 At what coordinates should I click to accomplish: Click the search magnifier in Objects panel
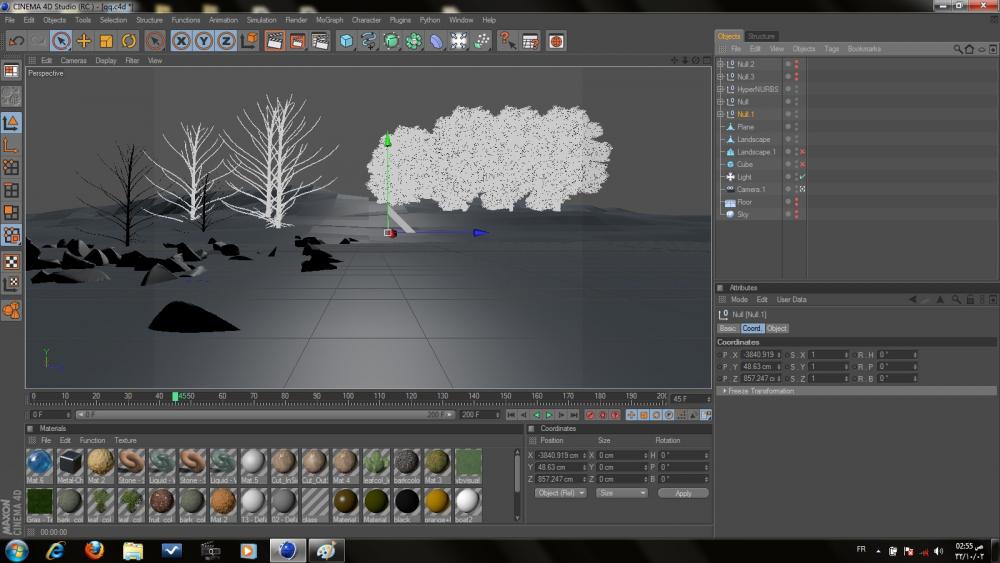[957, 49]
